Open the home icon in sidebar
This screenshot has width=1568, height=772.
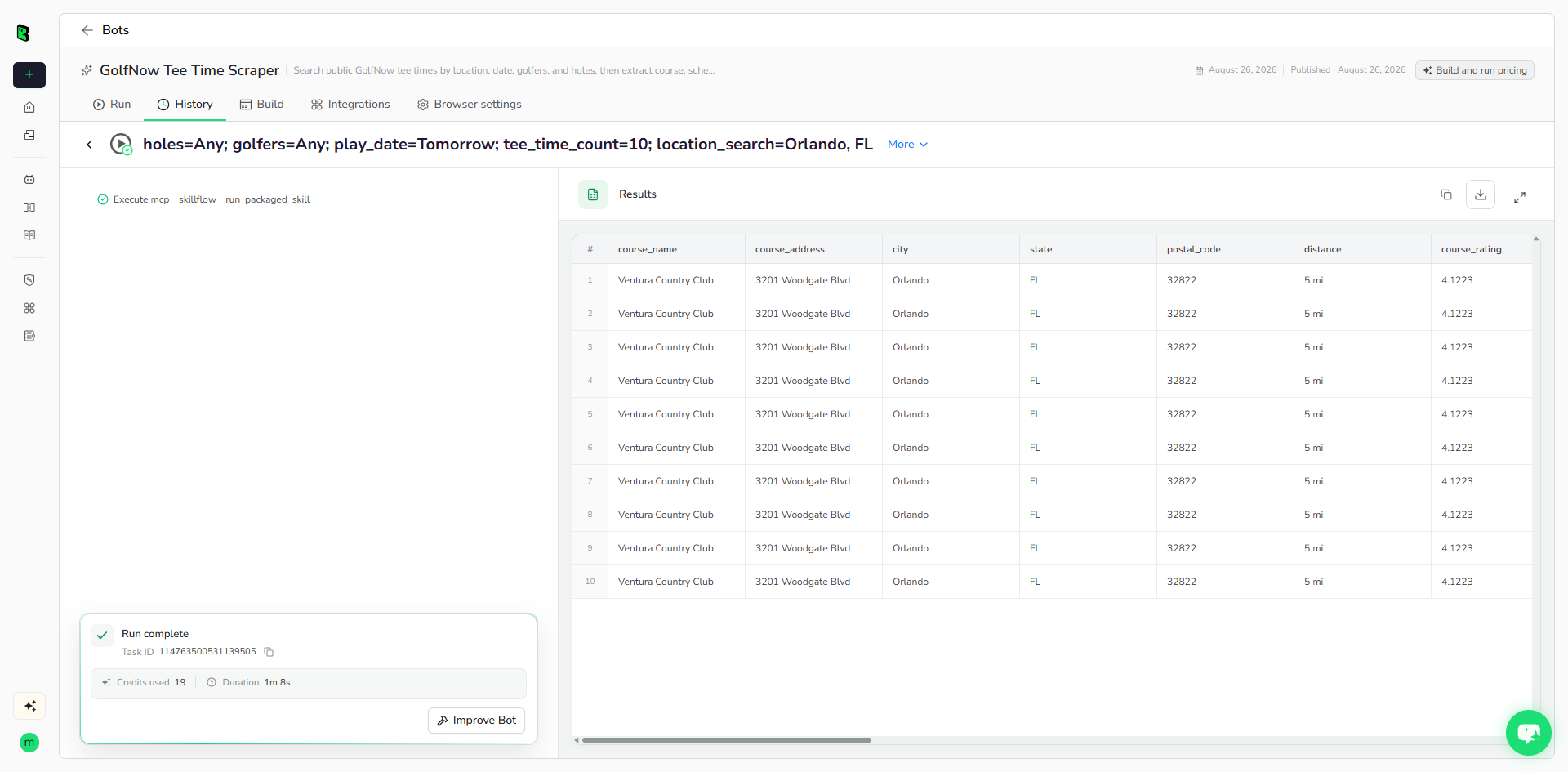pyautogui.click(x=29, y=107)
